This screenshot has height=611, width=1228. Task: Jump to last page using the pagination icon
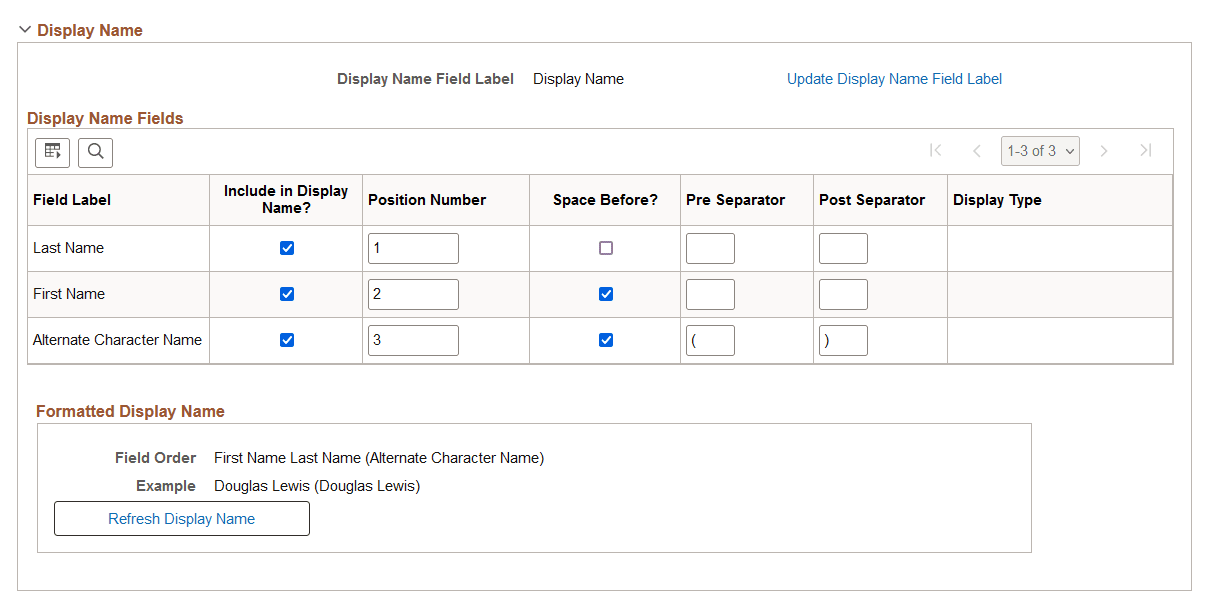point(1145,150)
